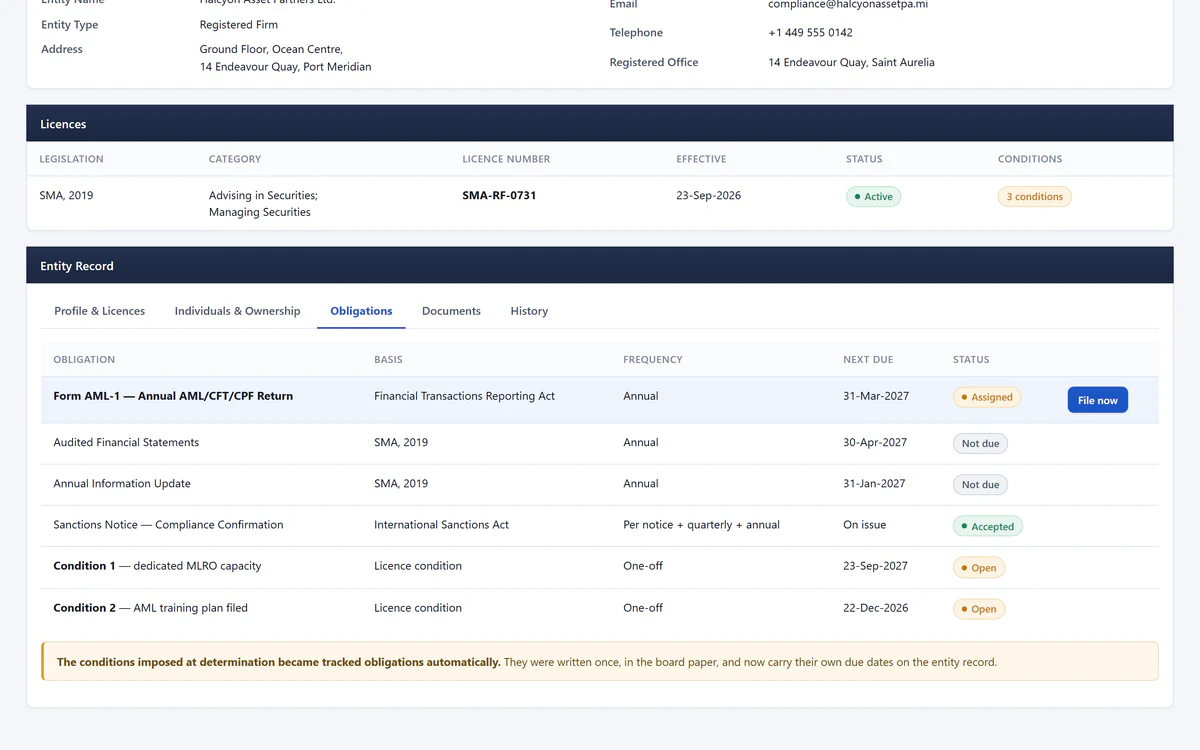Select the Obligations tab

[x=361, y=311]
